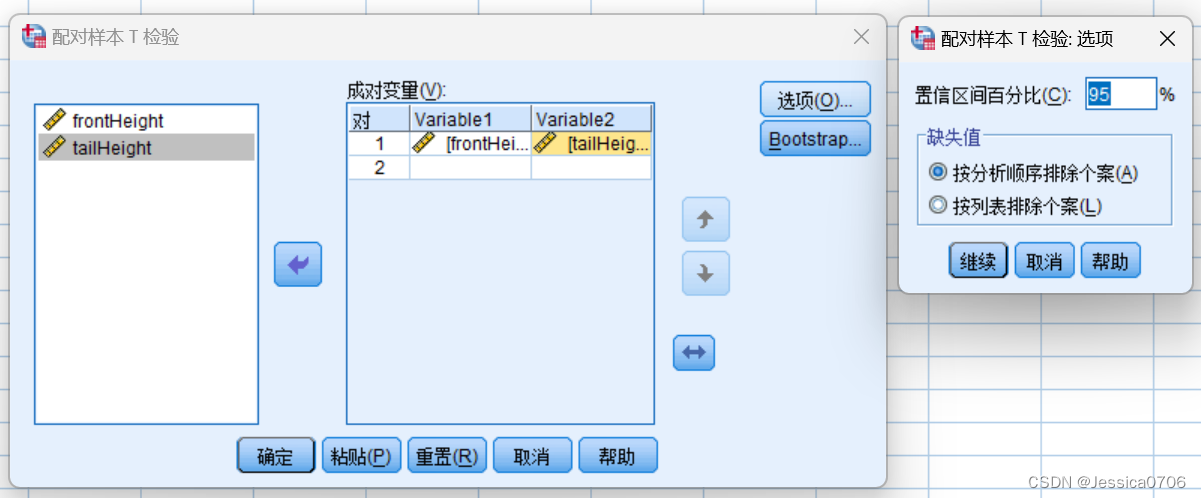Click 继续 in the options dialog
Screen dimensions: 1201x498
[978, 261]
